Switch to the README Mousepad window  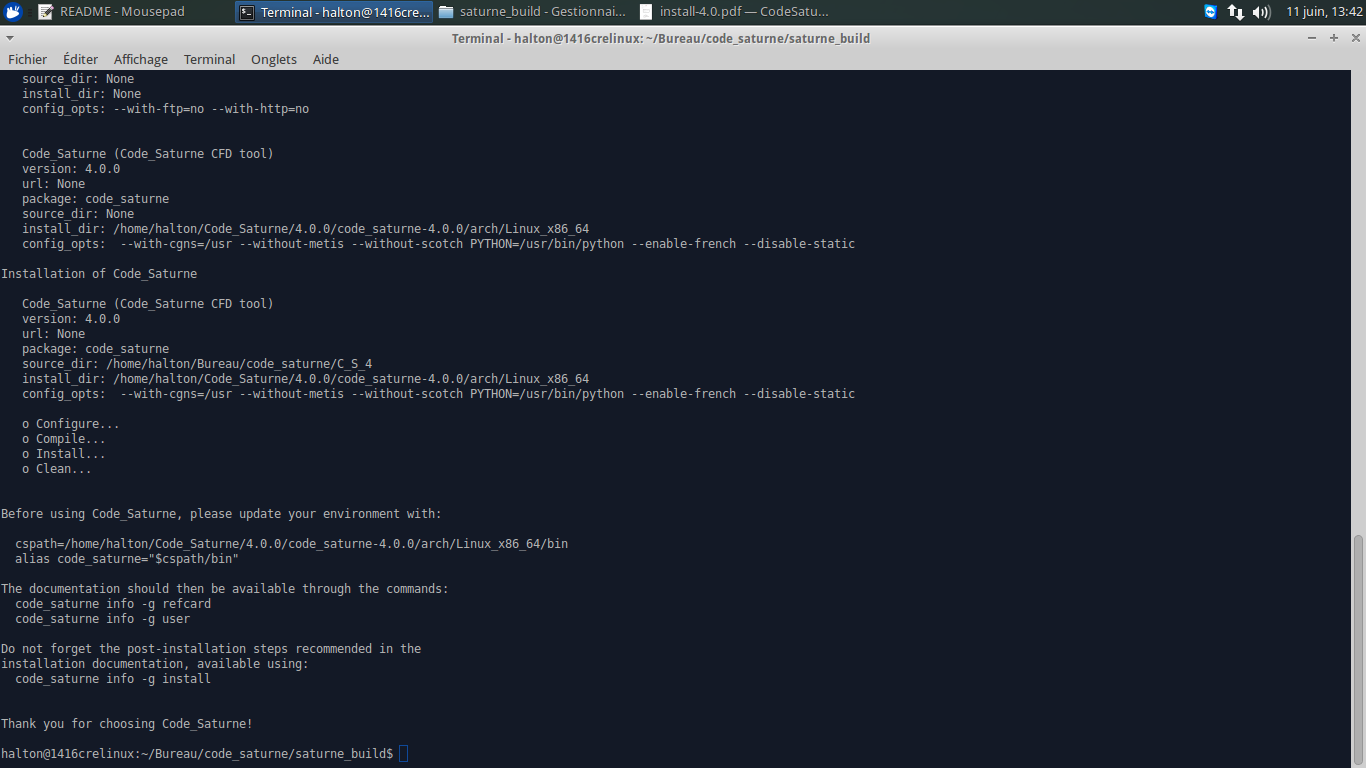click(x=112, y=12)
